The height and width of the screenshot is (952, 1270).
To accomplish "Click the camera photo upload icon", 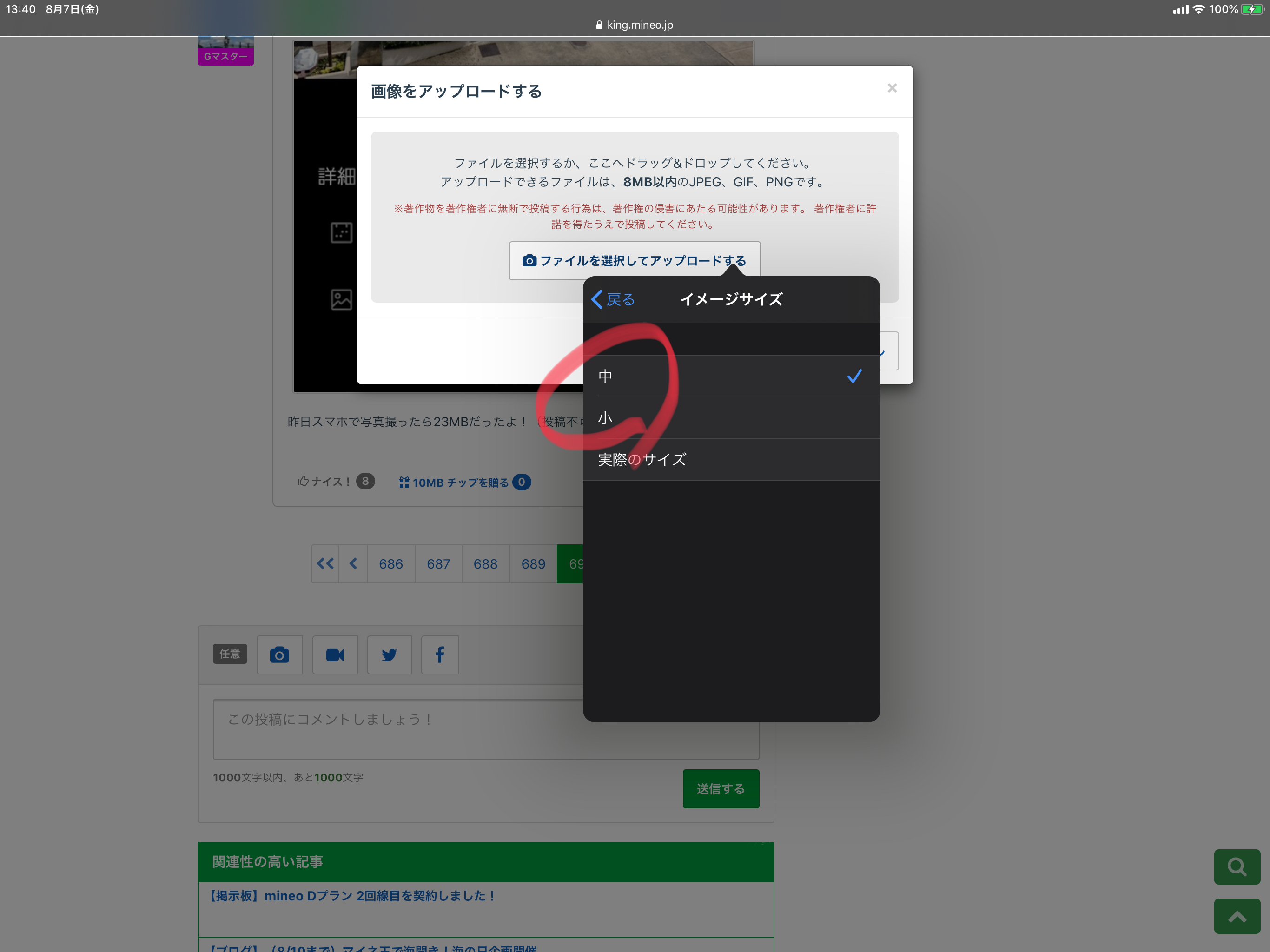I will [x=279, y=654].
